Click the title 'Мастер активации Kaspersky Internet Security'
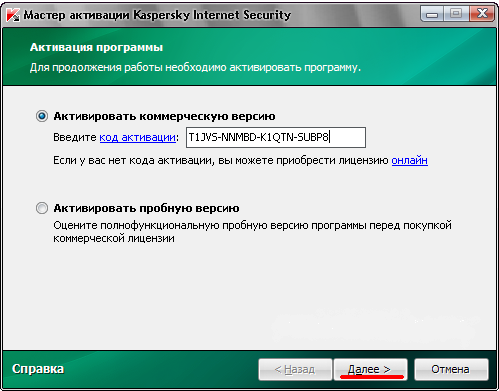This screenshot has width=499, height=391. (157, 15)
